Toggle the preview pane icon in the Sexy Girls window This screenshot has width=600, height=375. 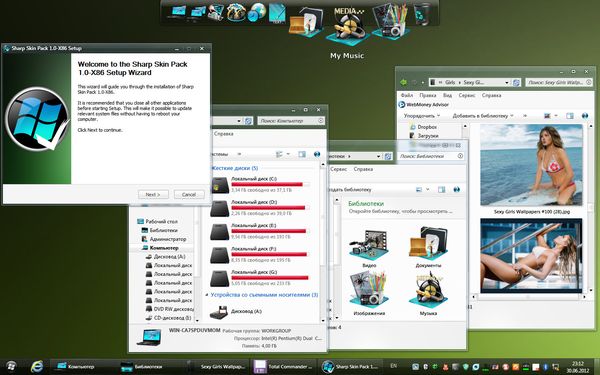click(x=569, y=116)
